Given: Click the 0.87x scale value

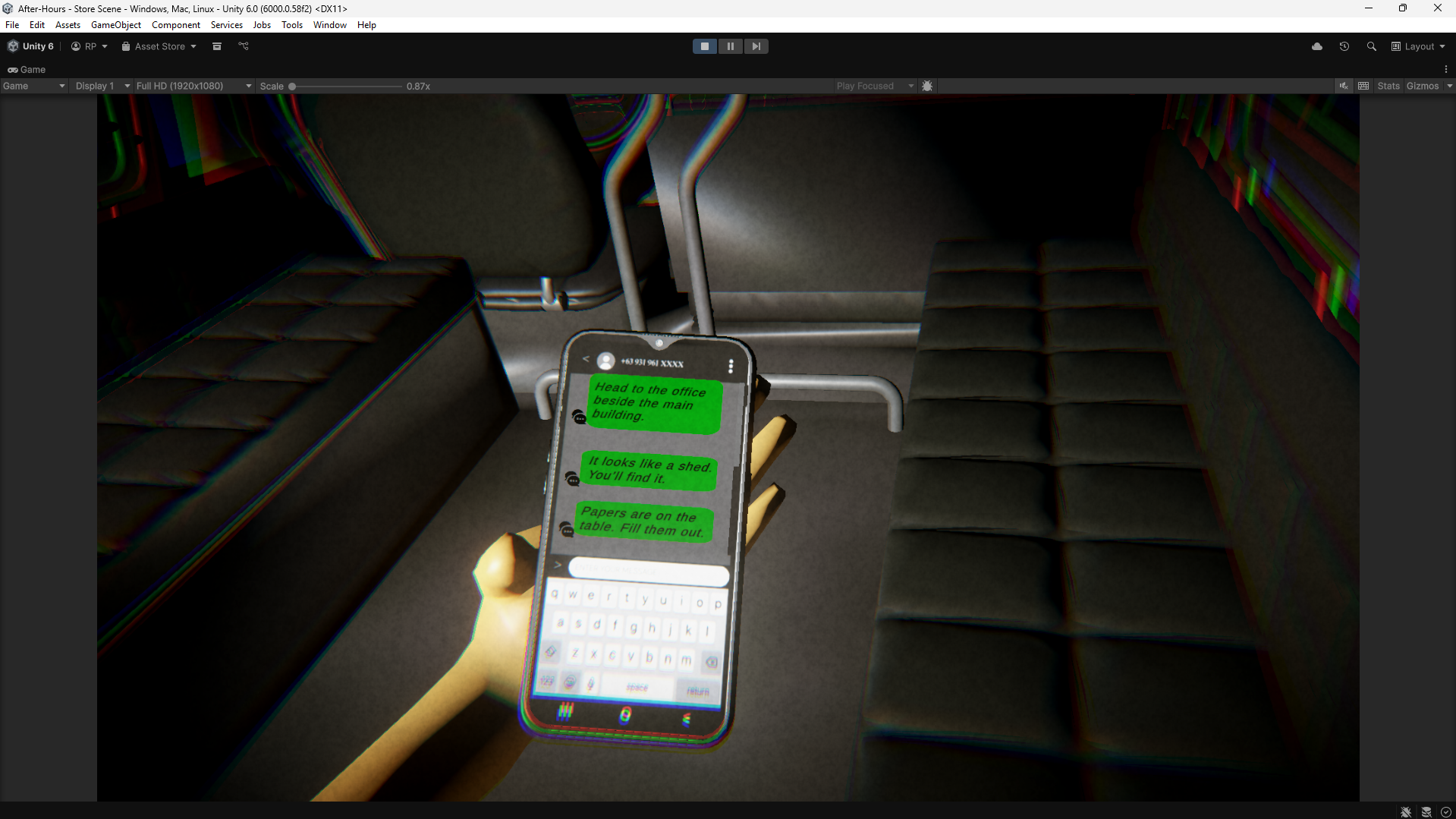Looking at the screenshot, I should tap(418, 87).
